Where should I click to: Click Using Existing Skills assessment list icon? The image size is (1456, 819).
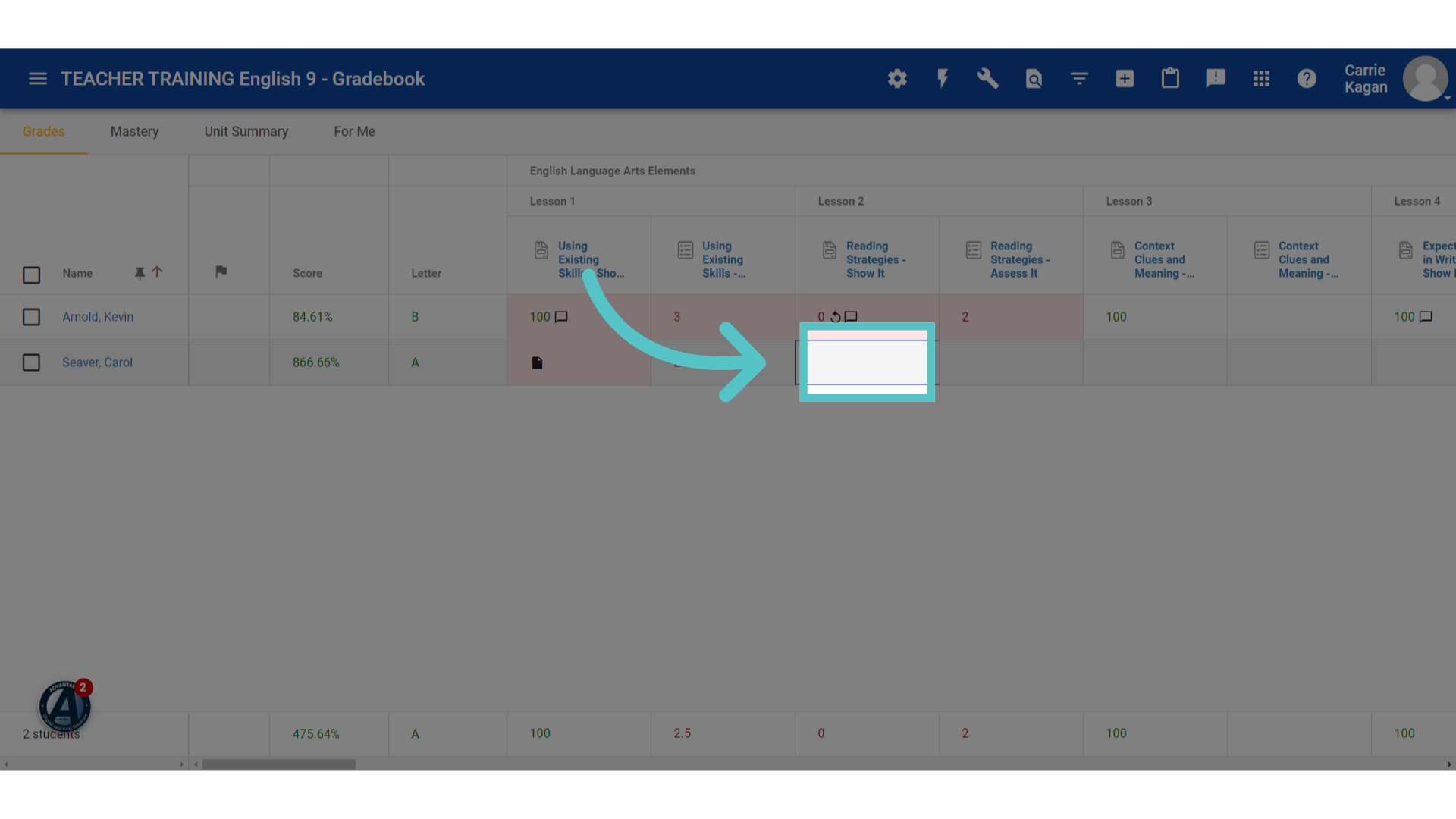[686, 250]
